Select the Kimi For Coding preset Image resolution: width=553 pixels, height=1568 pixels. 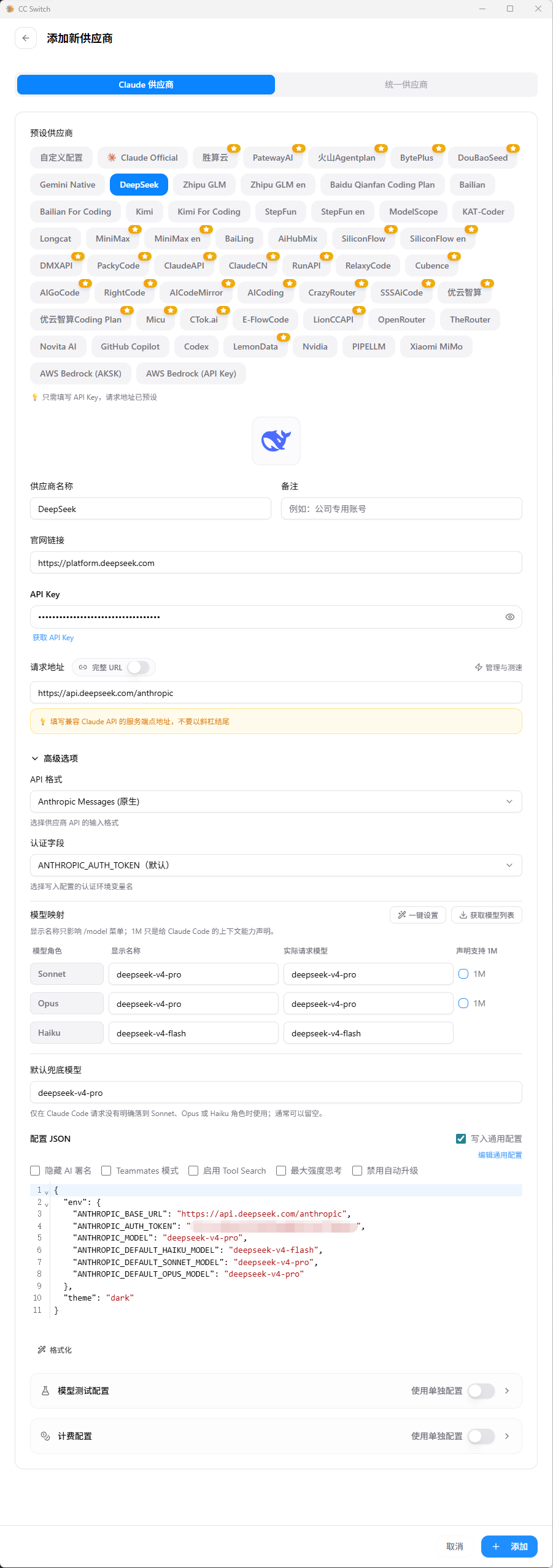209,212
